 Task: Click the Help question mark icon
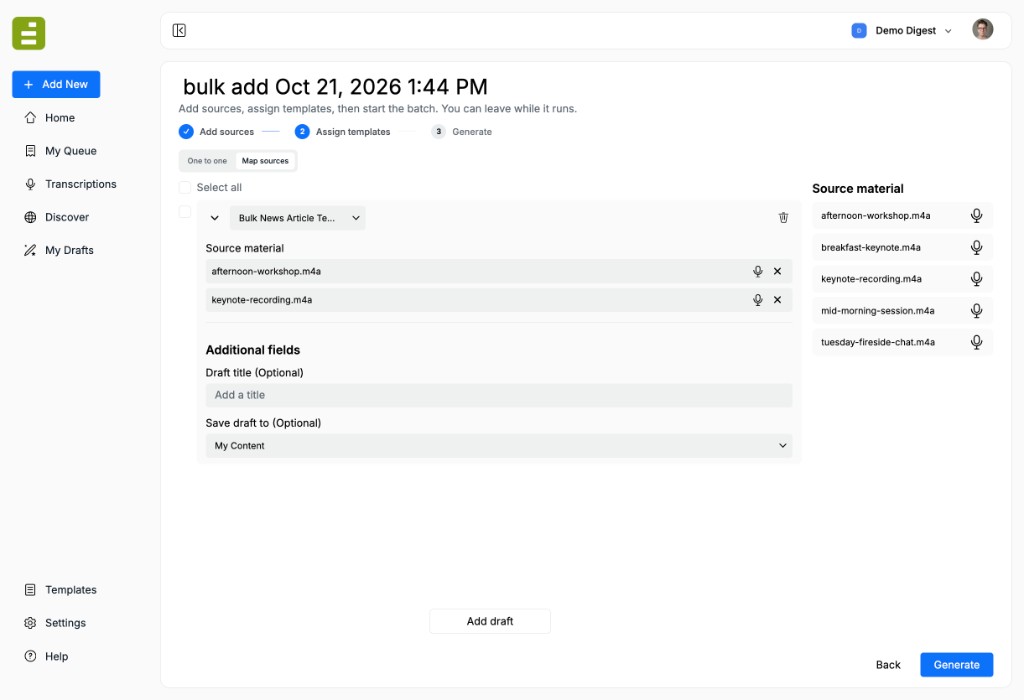click(x=30, y=656)
